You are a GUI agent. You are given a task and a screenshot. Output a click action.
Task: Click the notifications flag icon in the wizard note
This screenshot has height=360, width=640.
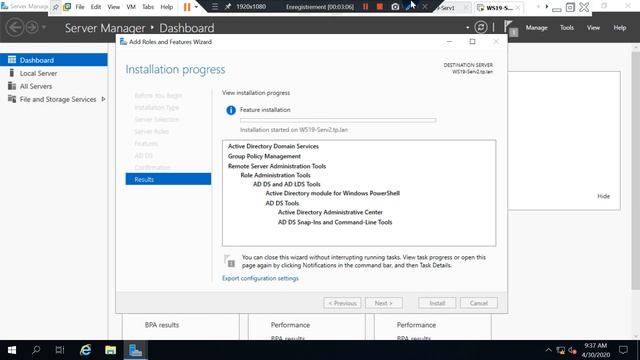(x=229, y=261)
